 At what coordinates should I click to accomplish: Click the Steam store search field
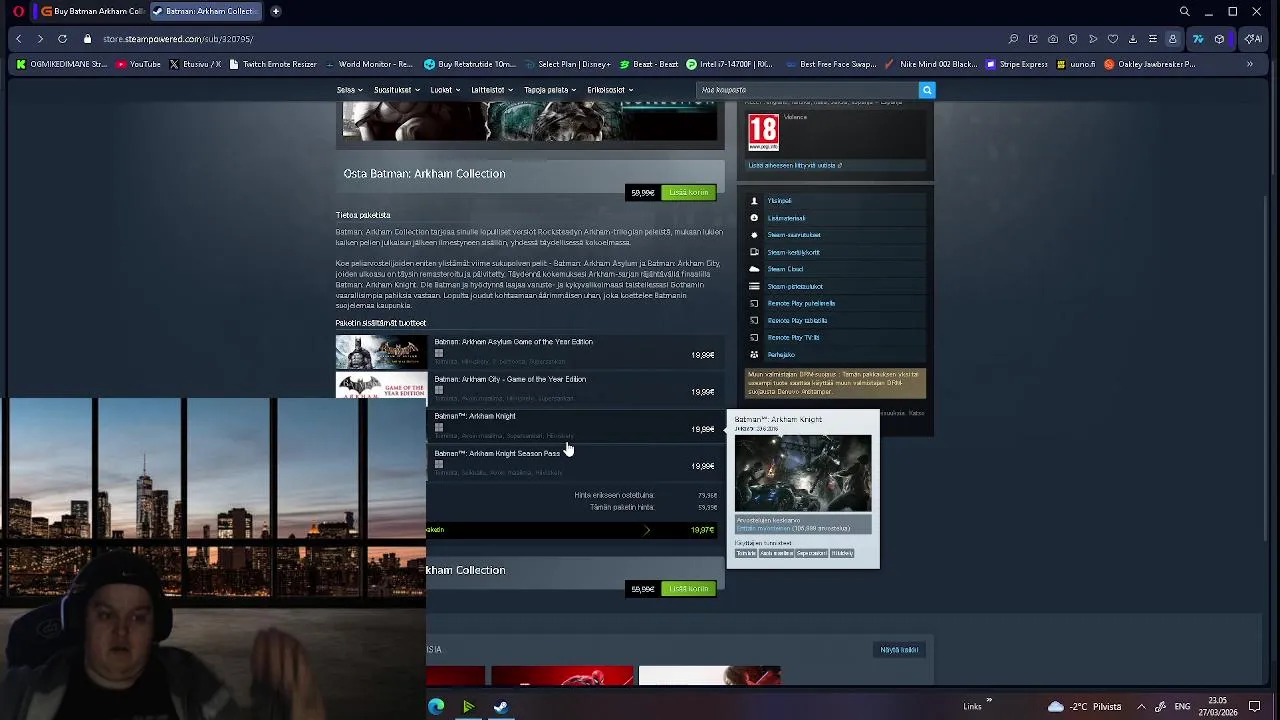pyautogui.click(x=807, y=90)
